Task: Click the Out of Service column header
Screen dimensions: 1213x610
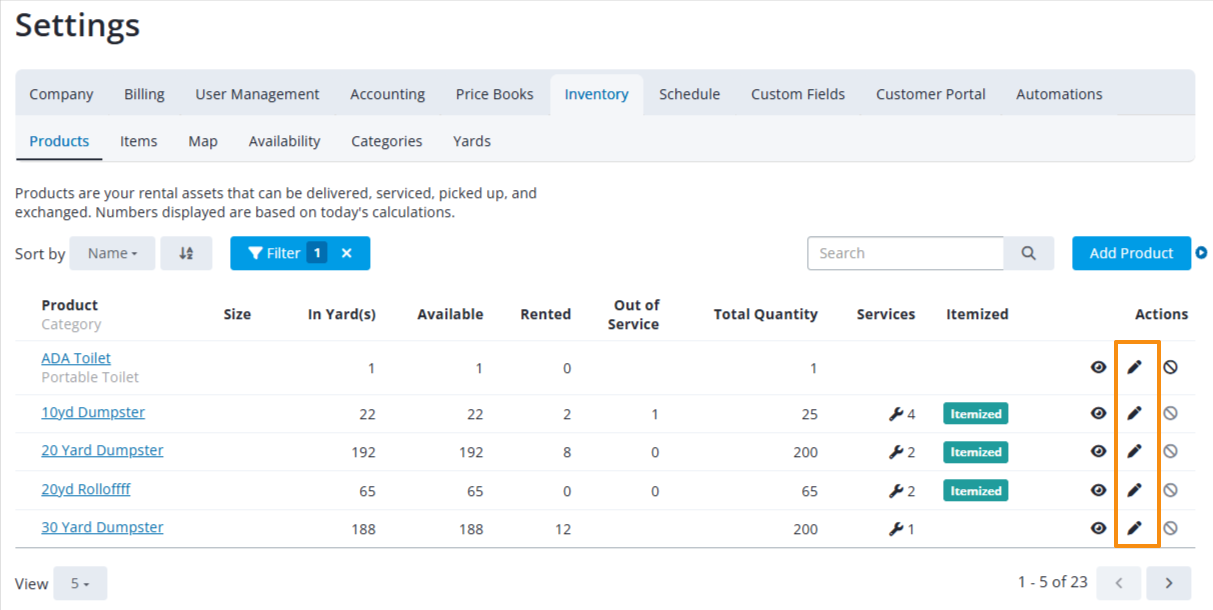Action: pyautogui.click(x=633, y=314)
